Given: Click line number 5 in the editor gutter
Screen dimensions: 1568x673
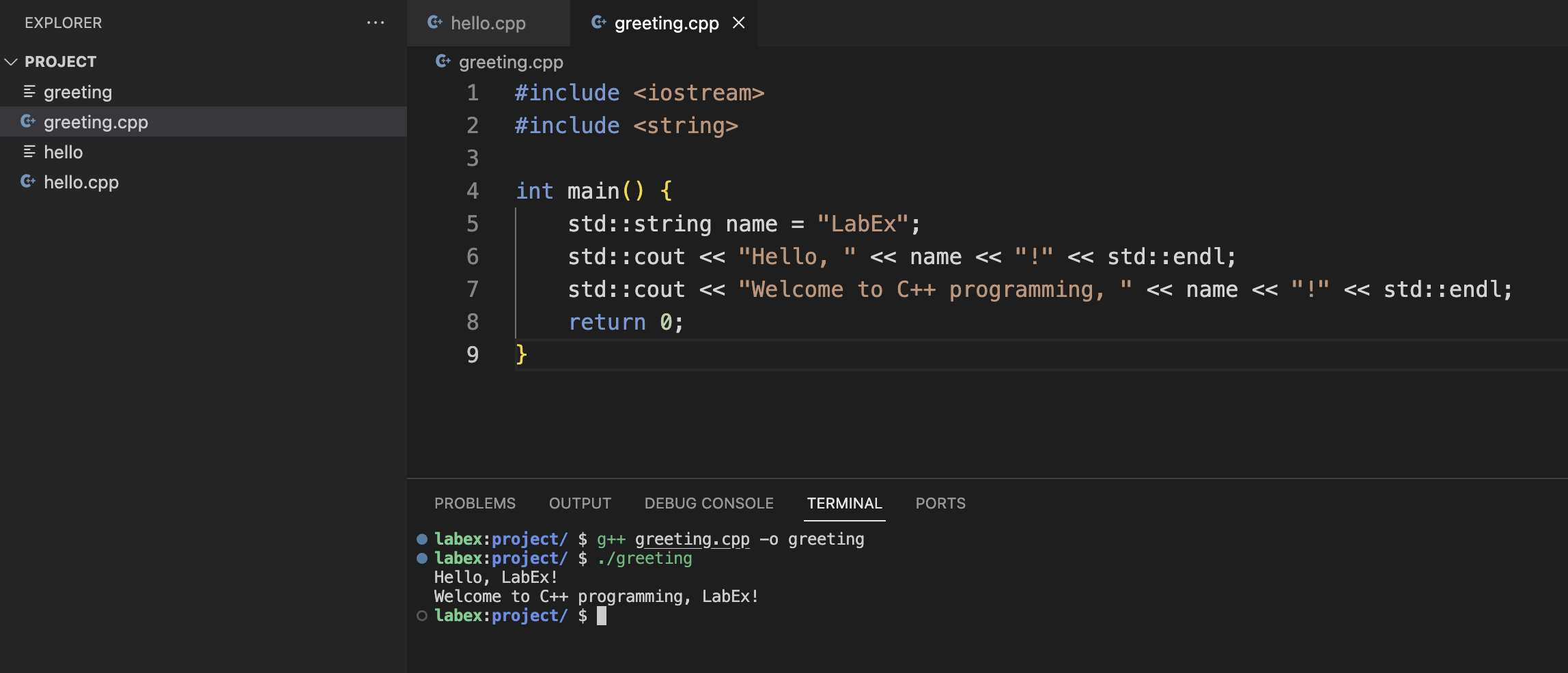Looking at the screenshot, I should pos(473,224).
